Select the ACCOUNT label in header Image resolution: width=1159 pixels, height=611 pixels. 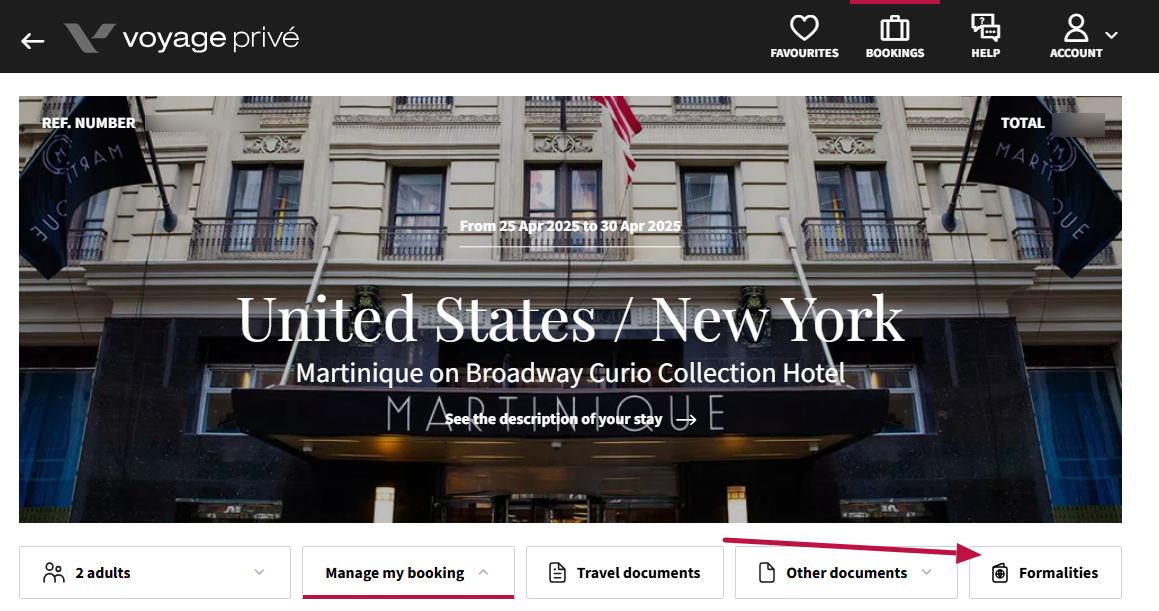tap(1076, 53)
